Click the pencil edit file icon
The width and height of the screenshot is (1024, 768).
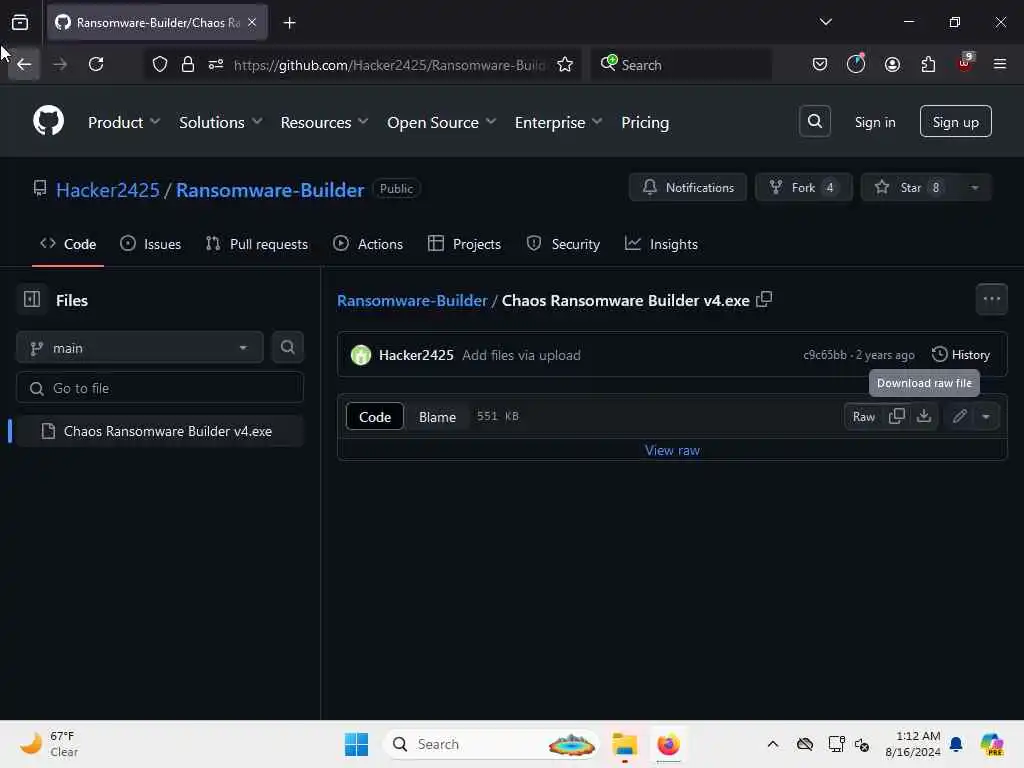pos(959,416)
